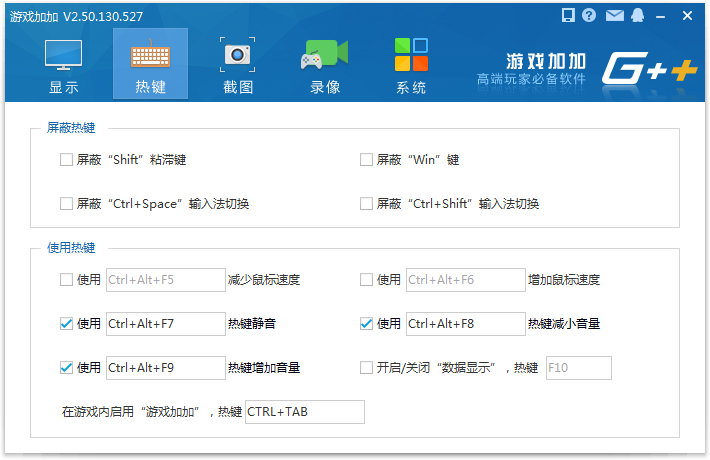The image size is (710, 460).
Task: Open the 录像 video recording tab
Action: point(324,66)
